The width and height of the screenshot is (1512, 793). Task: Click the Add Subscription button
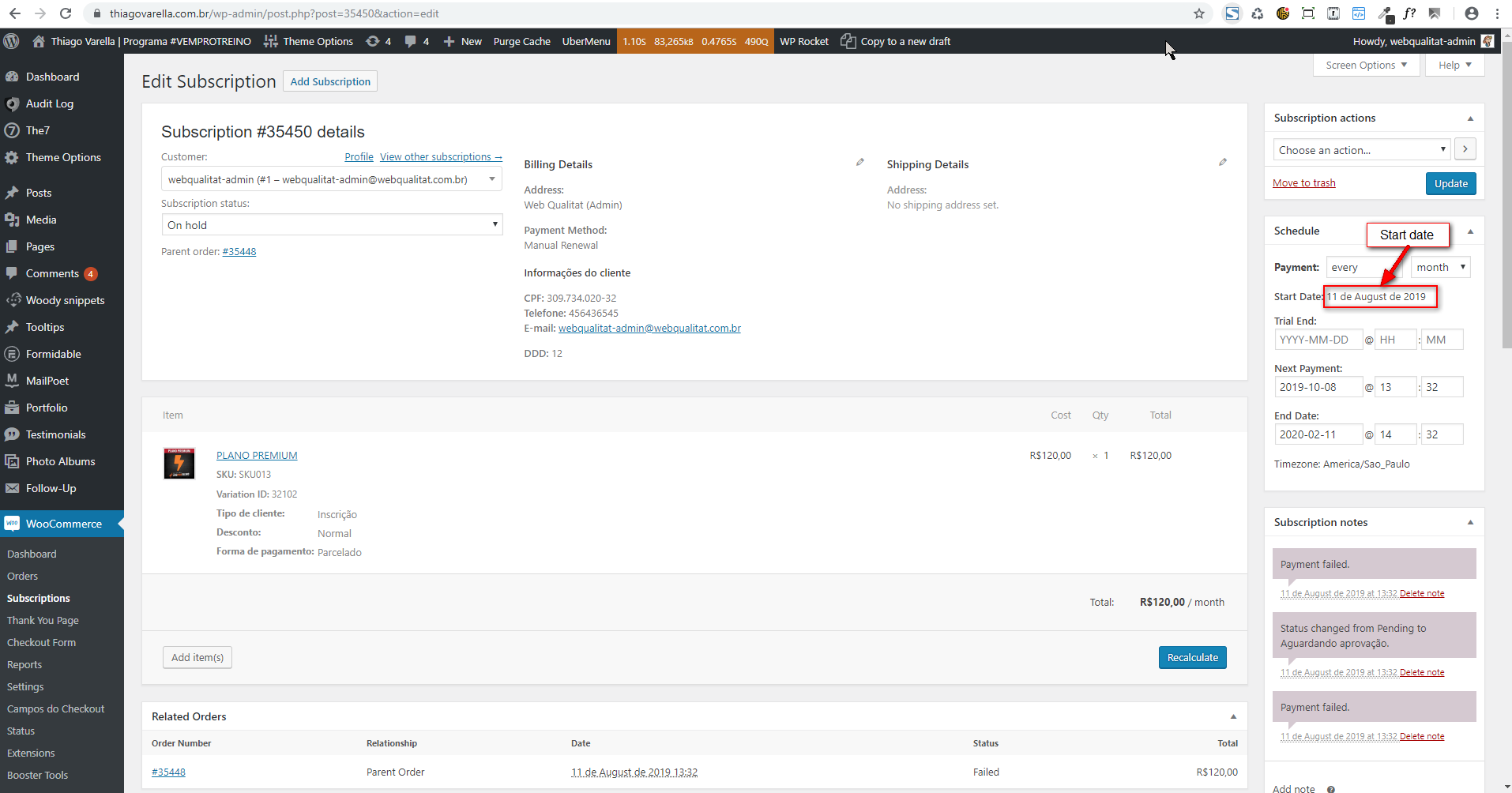coord(330,81)
